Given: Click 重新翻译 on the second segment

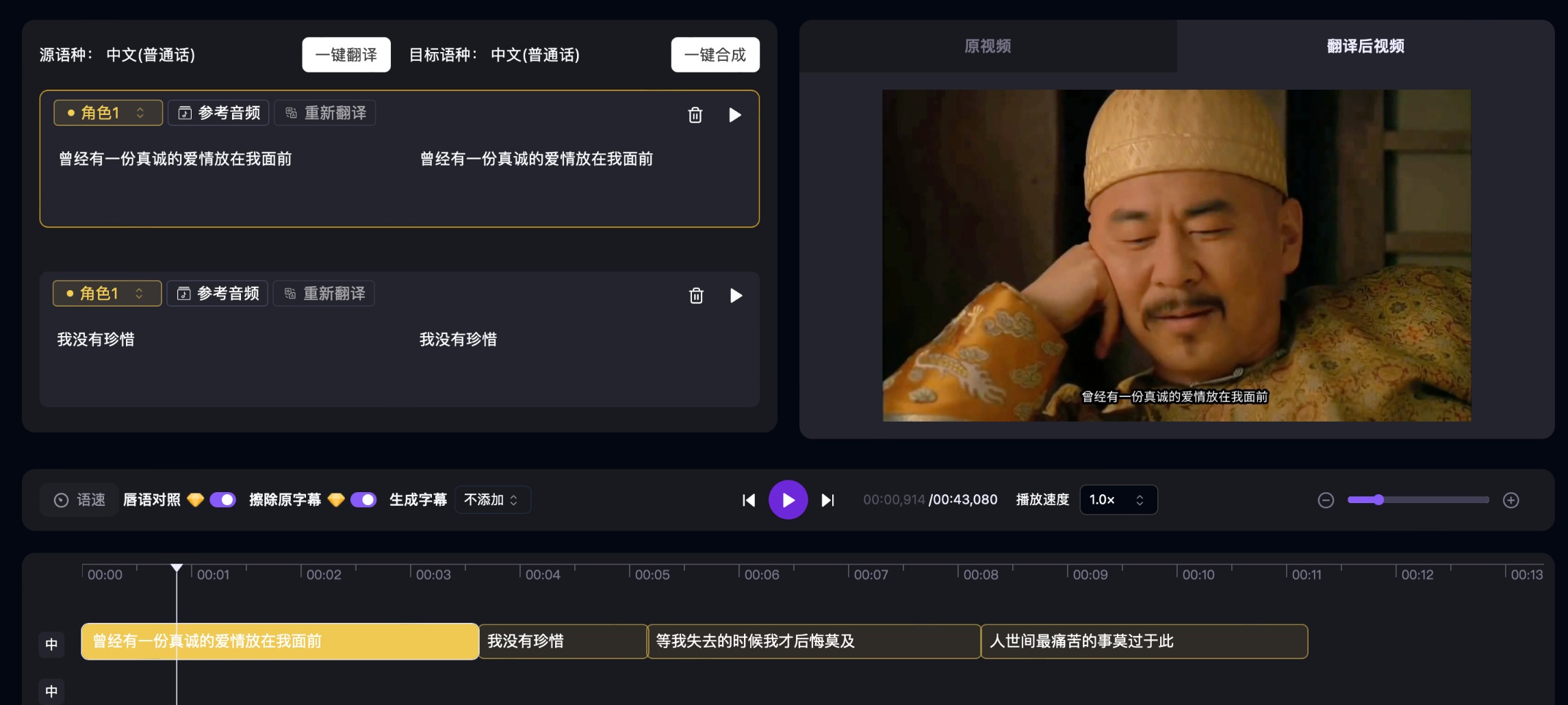Looking at the screenshot, I should pyautogui.click(x=324, y=293).
